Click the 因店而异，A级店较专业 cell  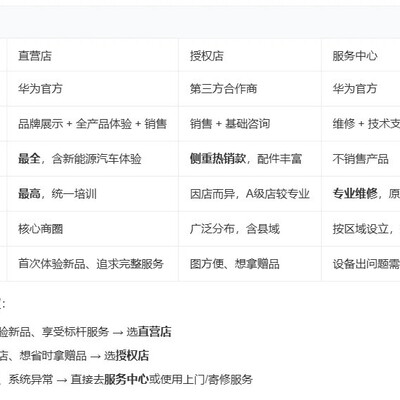click(x=250, y=194)
